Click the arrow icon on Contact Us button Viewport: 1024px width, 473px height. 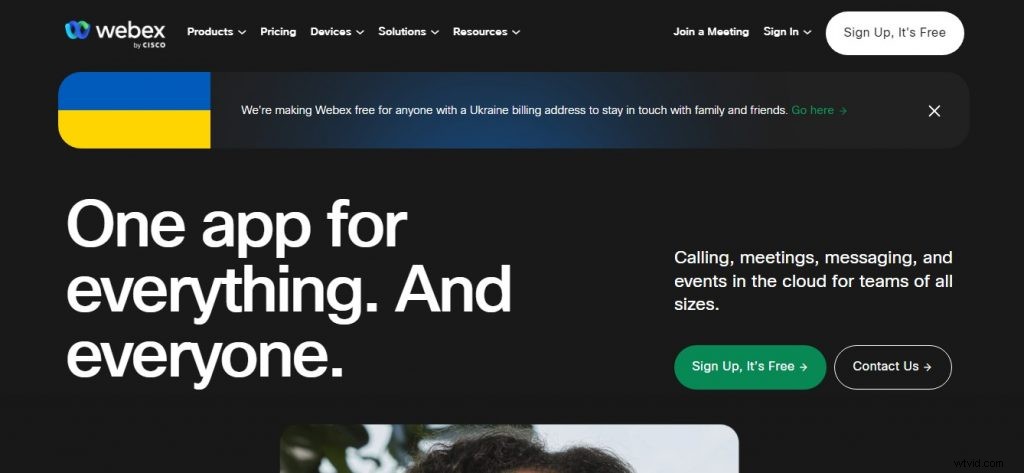[927, 367]
